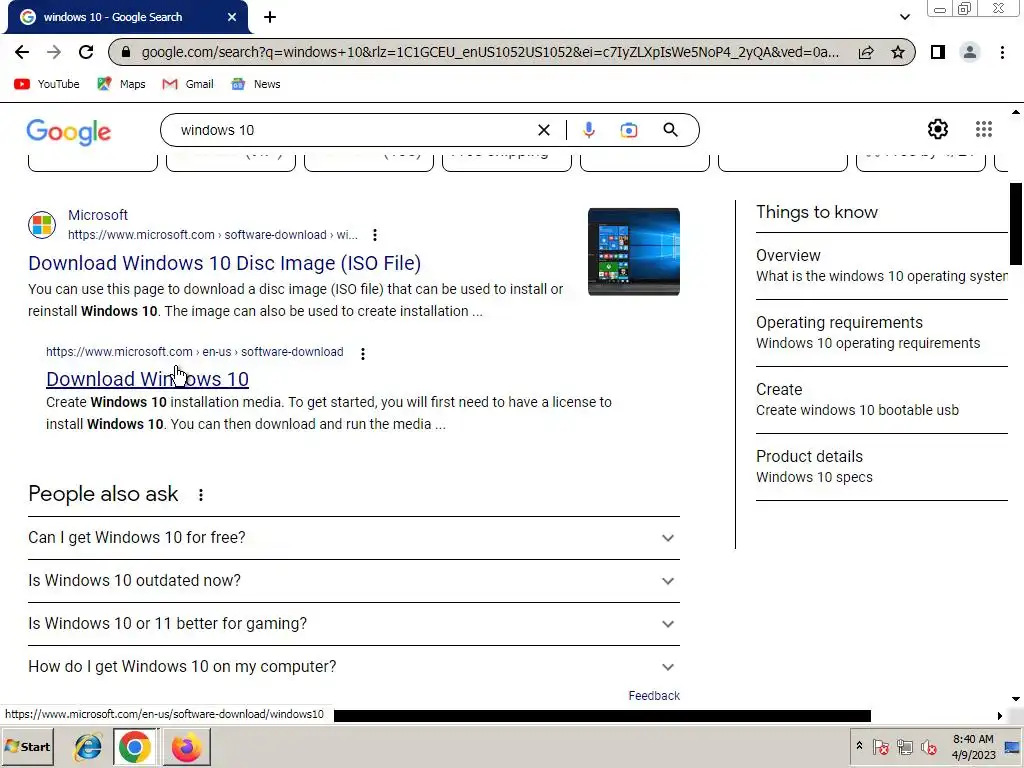
Task: Open options for the Microsoft ISO result
Action: click(374, 234)
